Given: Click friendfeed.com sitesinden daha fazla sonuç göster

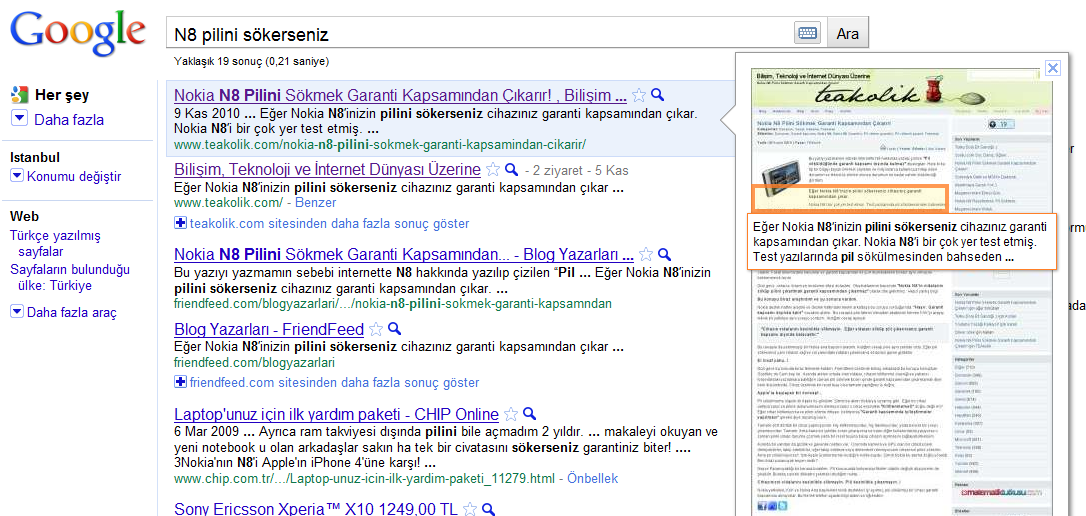Looking at the screenshot, I should pyautogui.click(x=335, y=382).
